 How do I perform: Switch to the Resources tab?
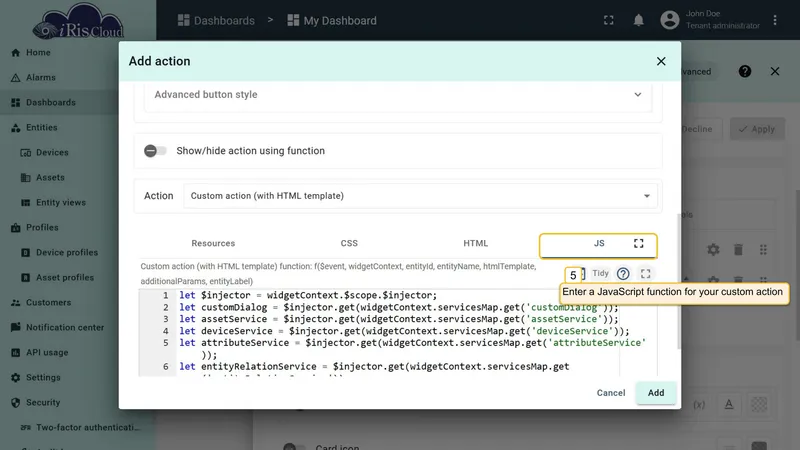(x=213, y=243)
